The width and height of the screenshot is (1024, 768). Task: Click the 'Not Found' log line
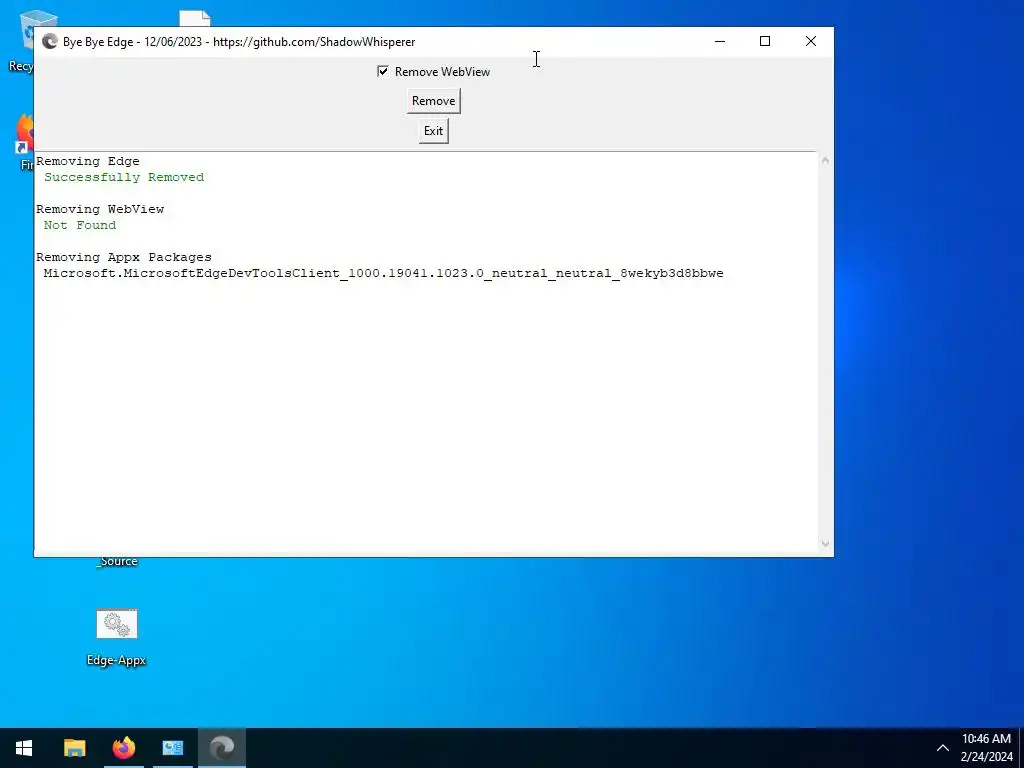[x=80, y=225]
